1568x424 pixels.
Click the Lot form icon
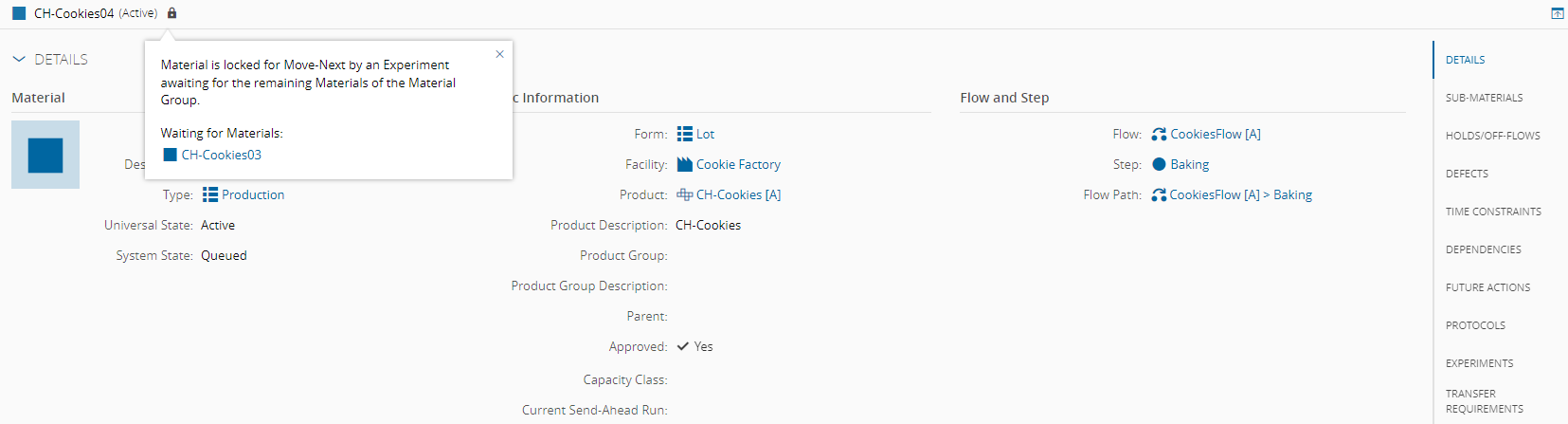coord(685,134)
